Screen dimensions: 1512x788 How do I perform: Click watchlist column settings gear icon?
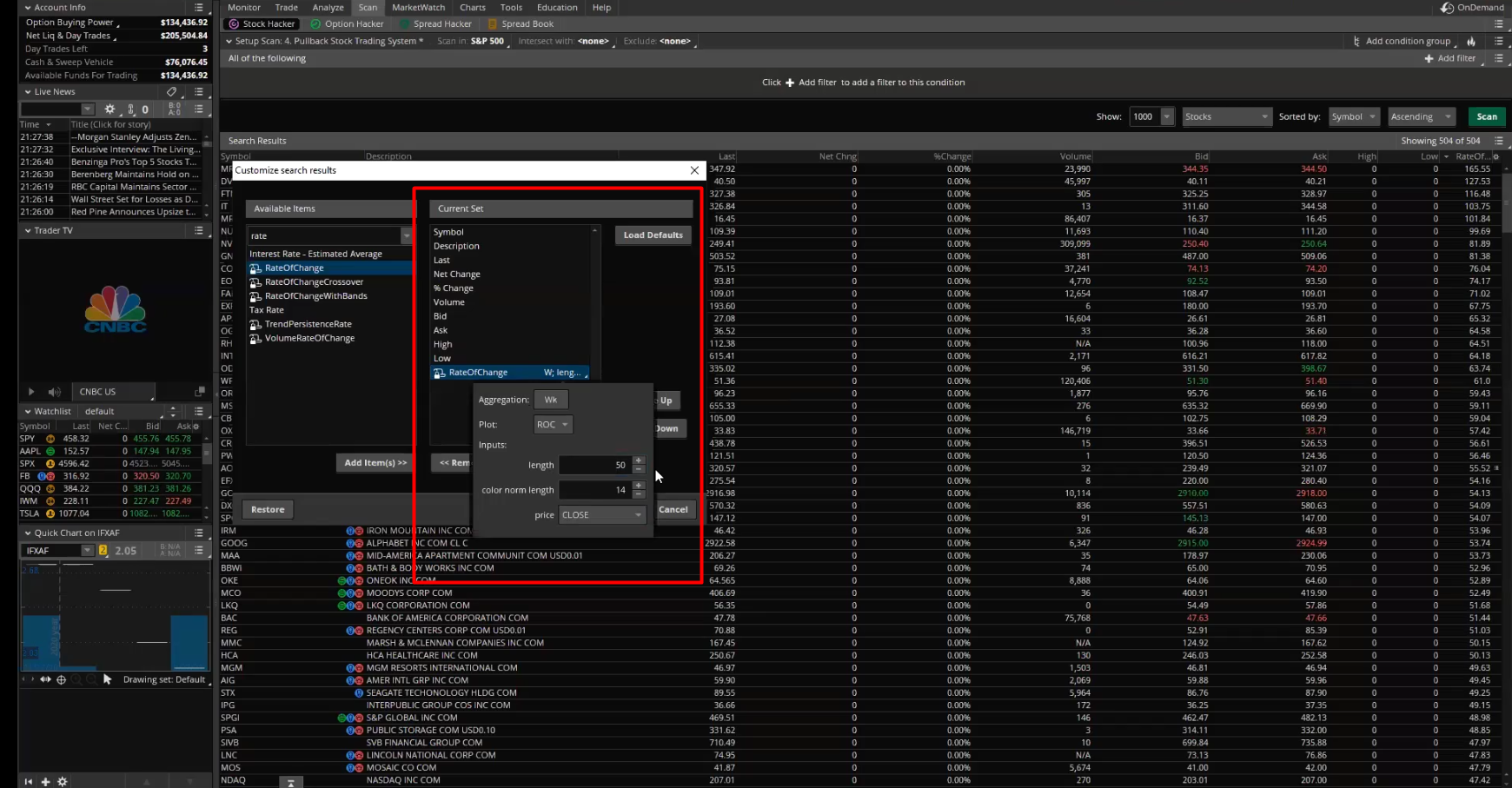[196, 427]
